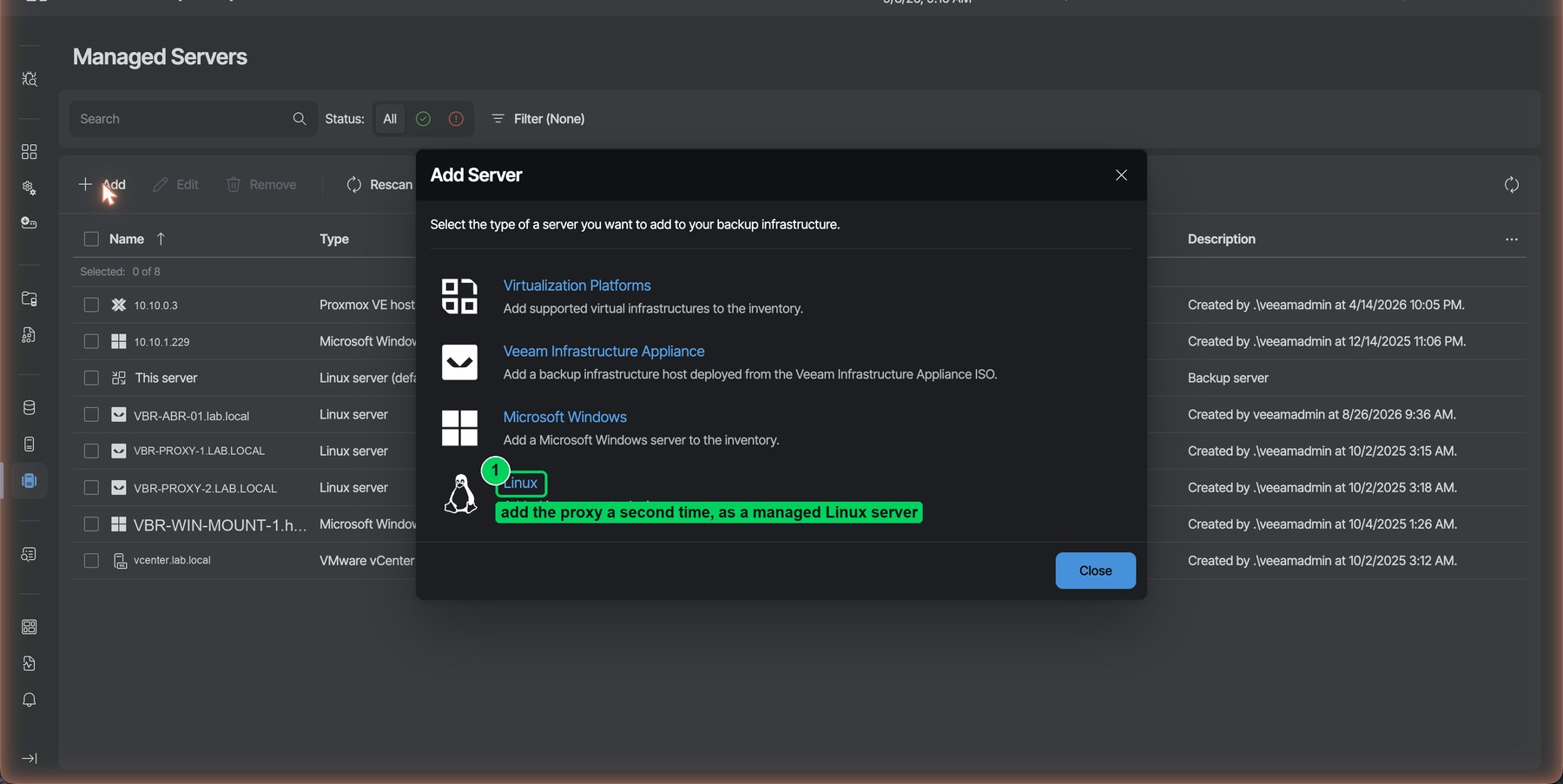Screen dimensions: 1563x784
Task: Click the 'VMware vCenter' type cell
Action: point(367,561)
